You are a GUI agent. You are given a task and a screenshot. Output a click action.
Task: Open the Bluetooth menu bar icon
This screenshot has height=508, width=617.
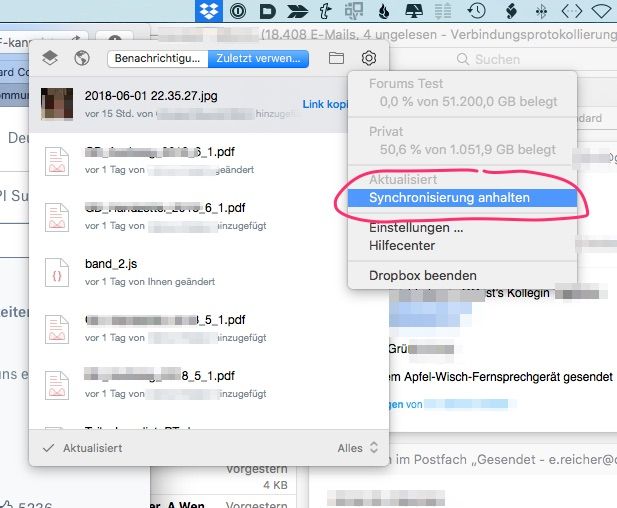point(541,11)
